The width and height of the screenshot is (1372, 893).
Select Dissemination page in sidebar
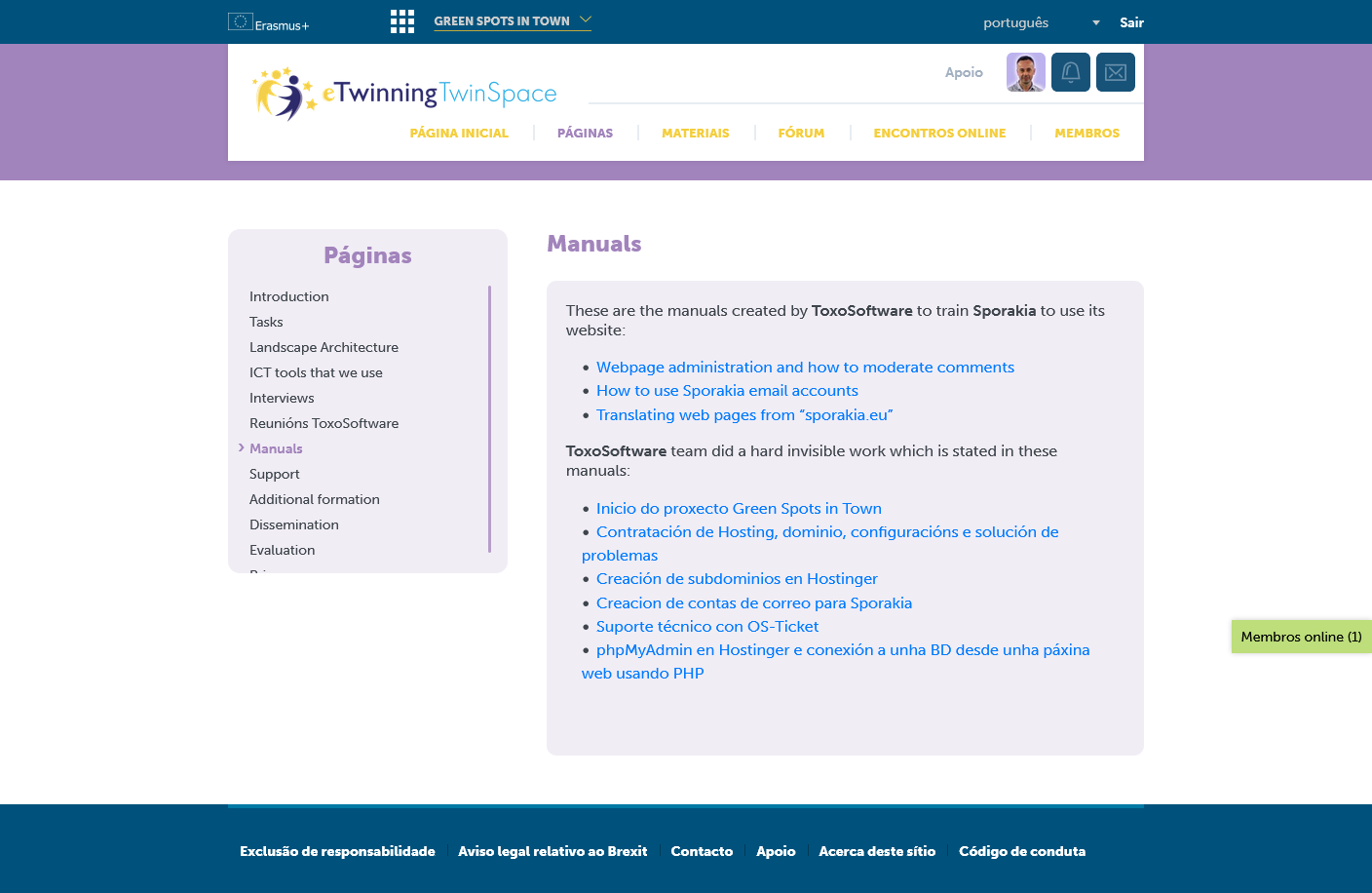293,524
